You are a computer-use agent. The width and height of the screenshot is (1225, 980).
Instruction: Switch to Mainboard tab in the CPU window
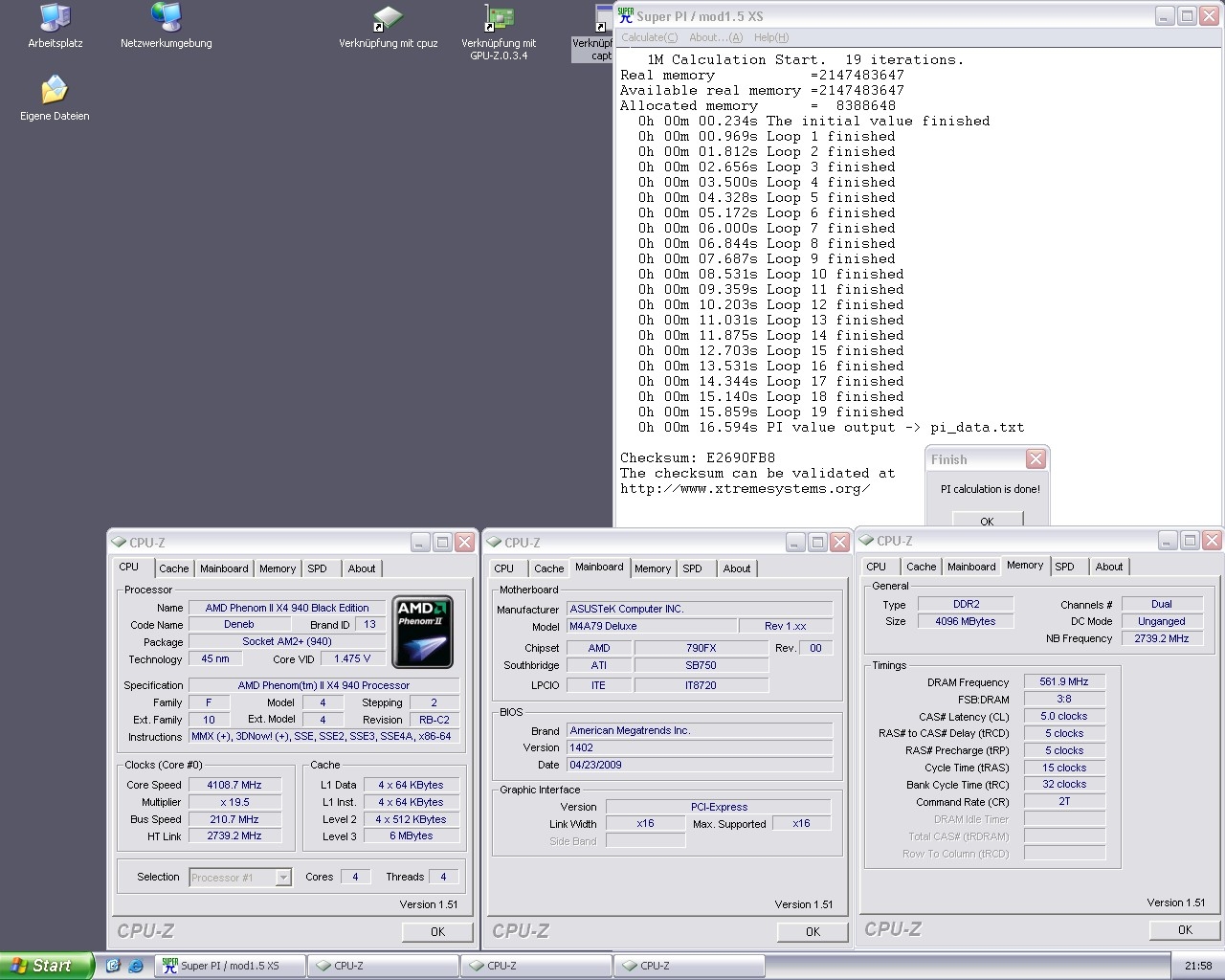(x=224, y=568)
